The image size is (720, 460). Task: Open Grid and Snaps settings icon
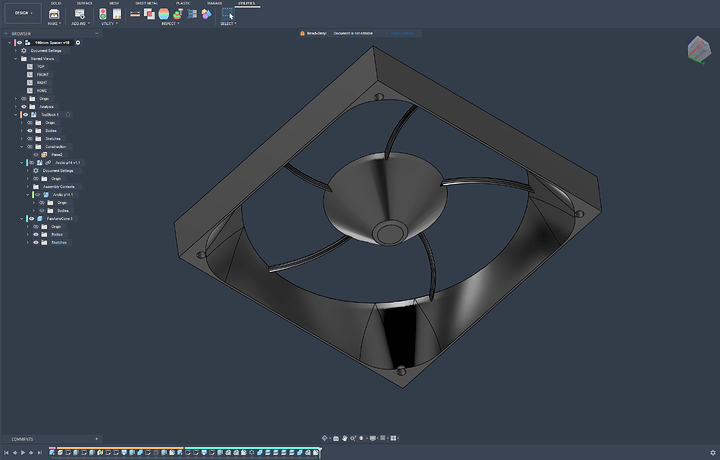[x=382, y=438]
